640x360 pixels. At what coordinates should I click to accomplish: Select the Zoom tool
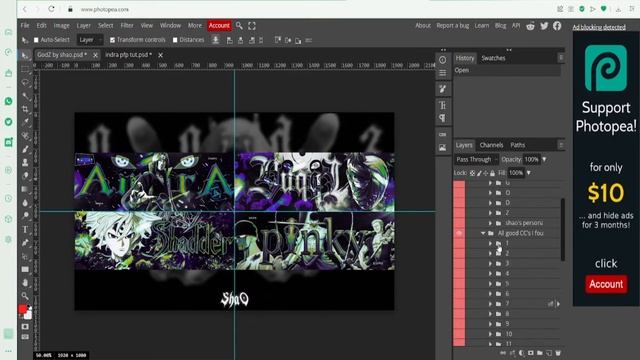pos(25,296)
